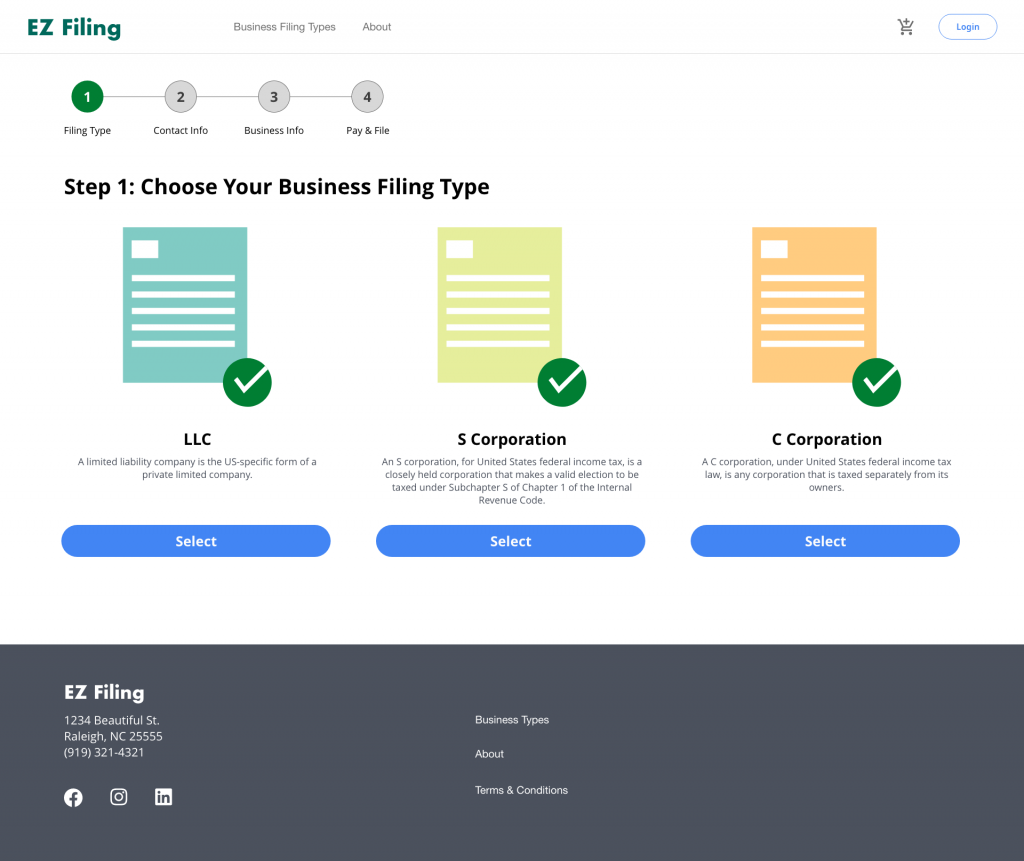The width and height of the screenshot is (1024, 861).
Task: Open the About page from top navigation
Action: [377, 27]
